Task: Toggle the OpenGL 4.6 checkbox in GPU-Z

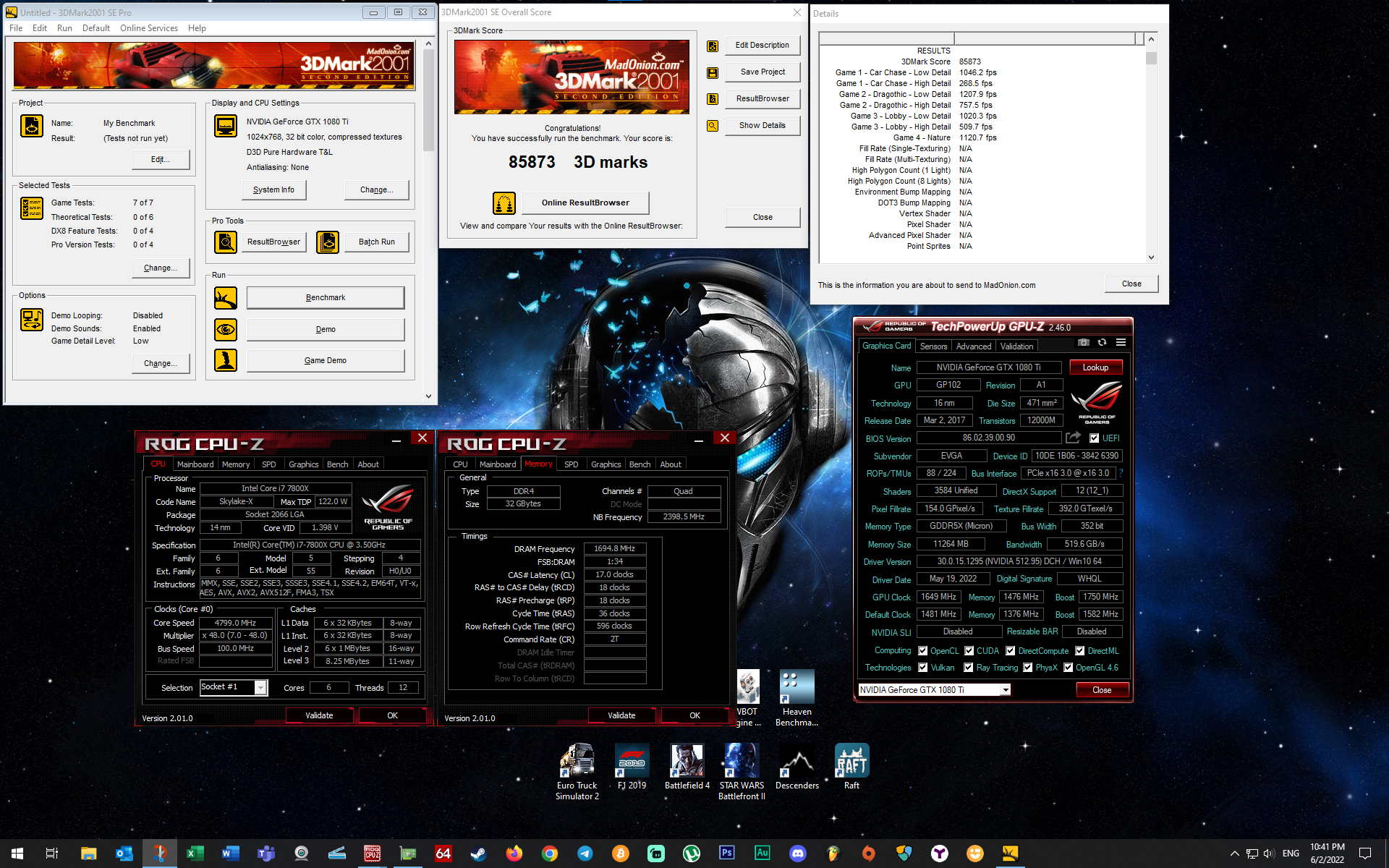Action: click(1068, 668)
